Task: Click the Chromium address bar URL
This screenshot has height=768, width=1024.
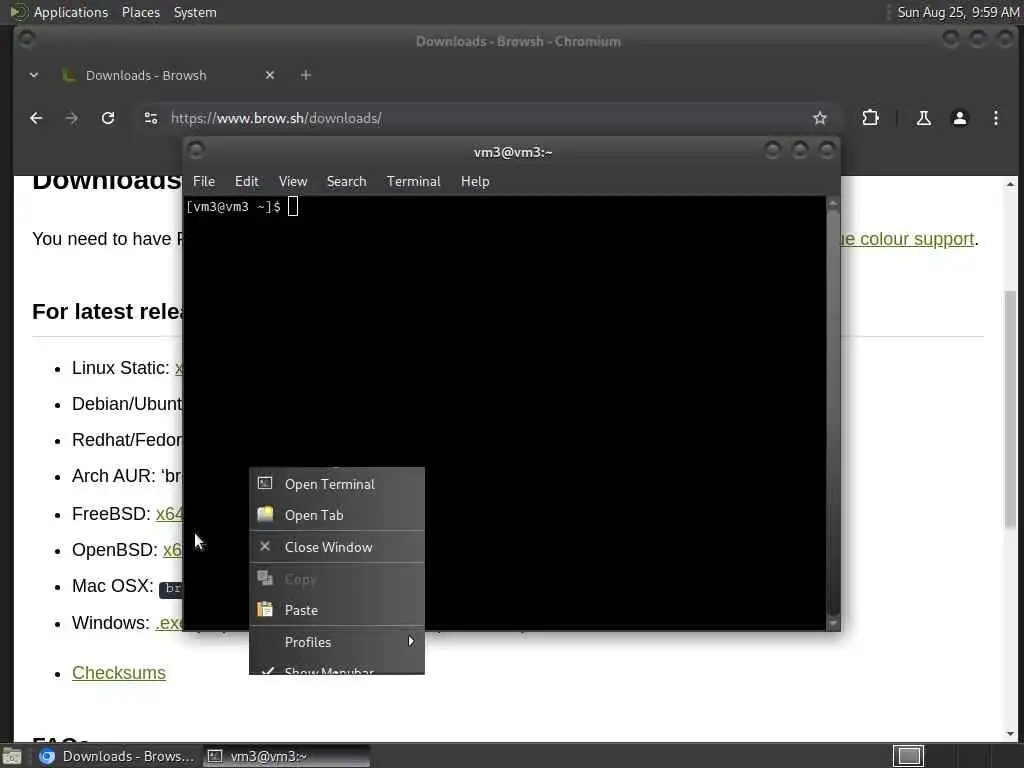Action: click(276, 118)
